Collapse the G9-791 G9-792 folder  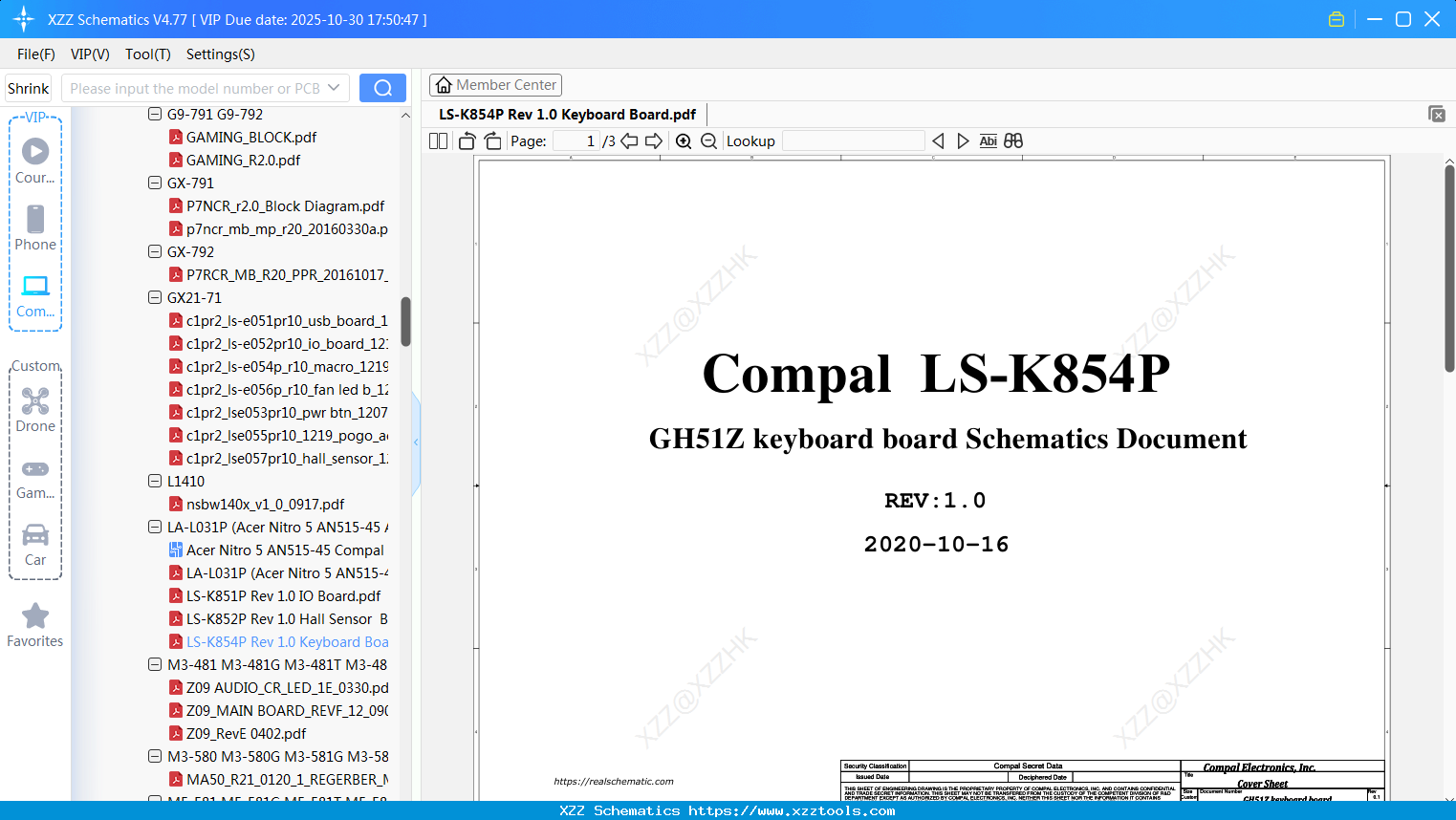(155, 114)
